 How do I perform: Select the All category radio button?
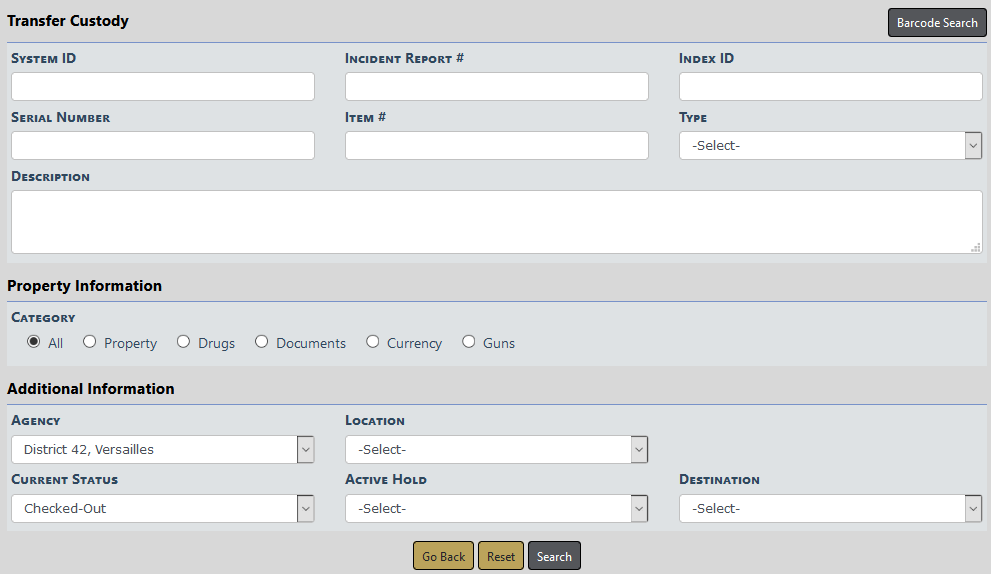coord(34,342)
